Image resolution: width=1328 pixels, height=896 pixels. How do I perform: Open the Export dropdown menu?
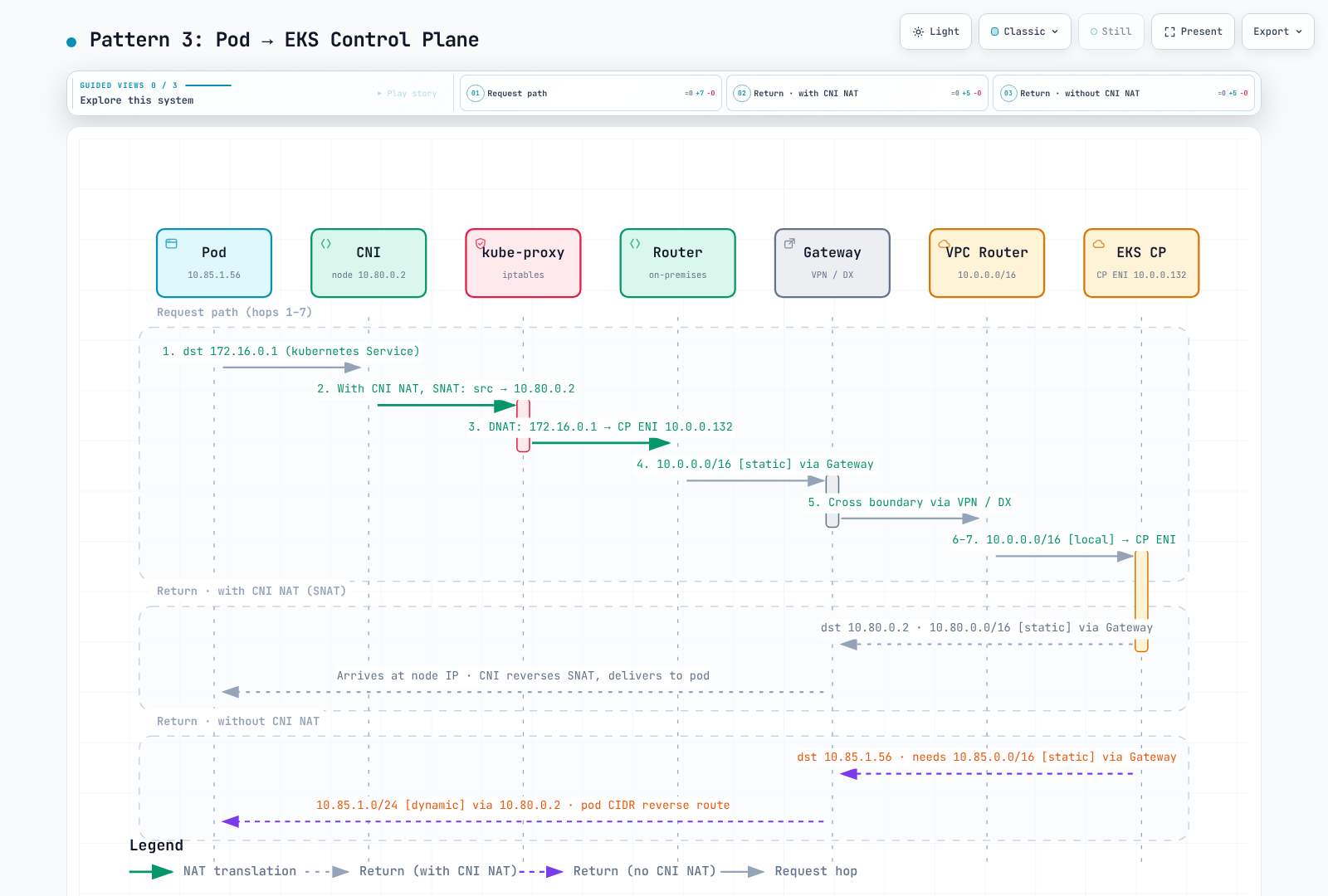pos(1278,32)
